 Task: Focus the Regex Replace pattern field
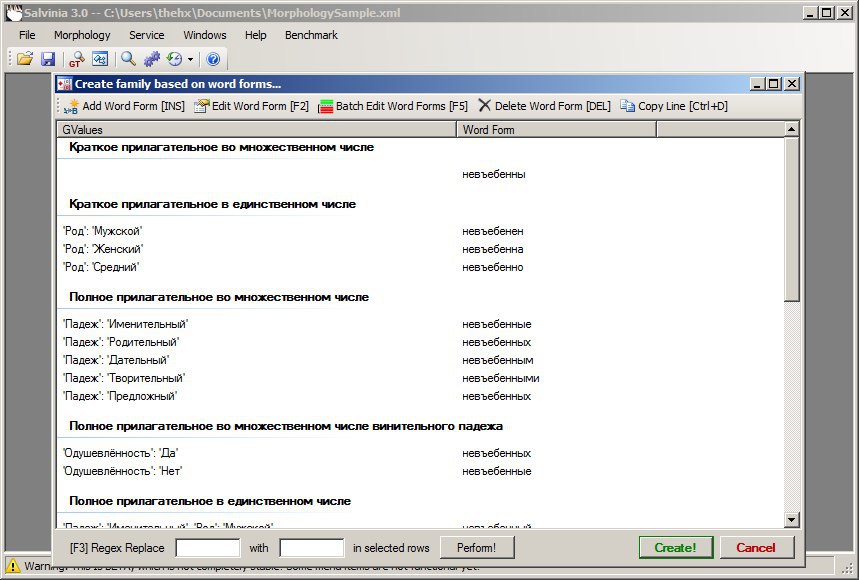[x=207, y=548]
